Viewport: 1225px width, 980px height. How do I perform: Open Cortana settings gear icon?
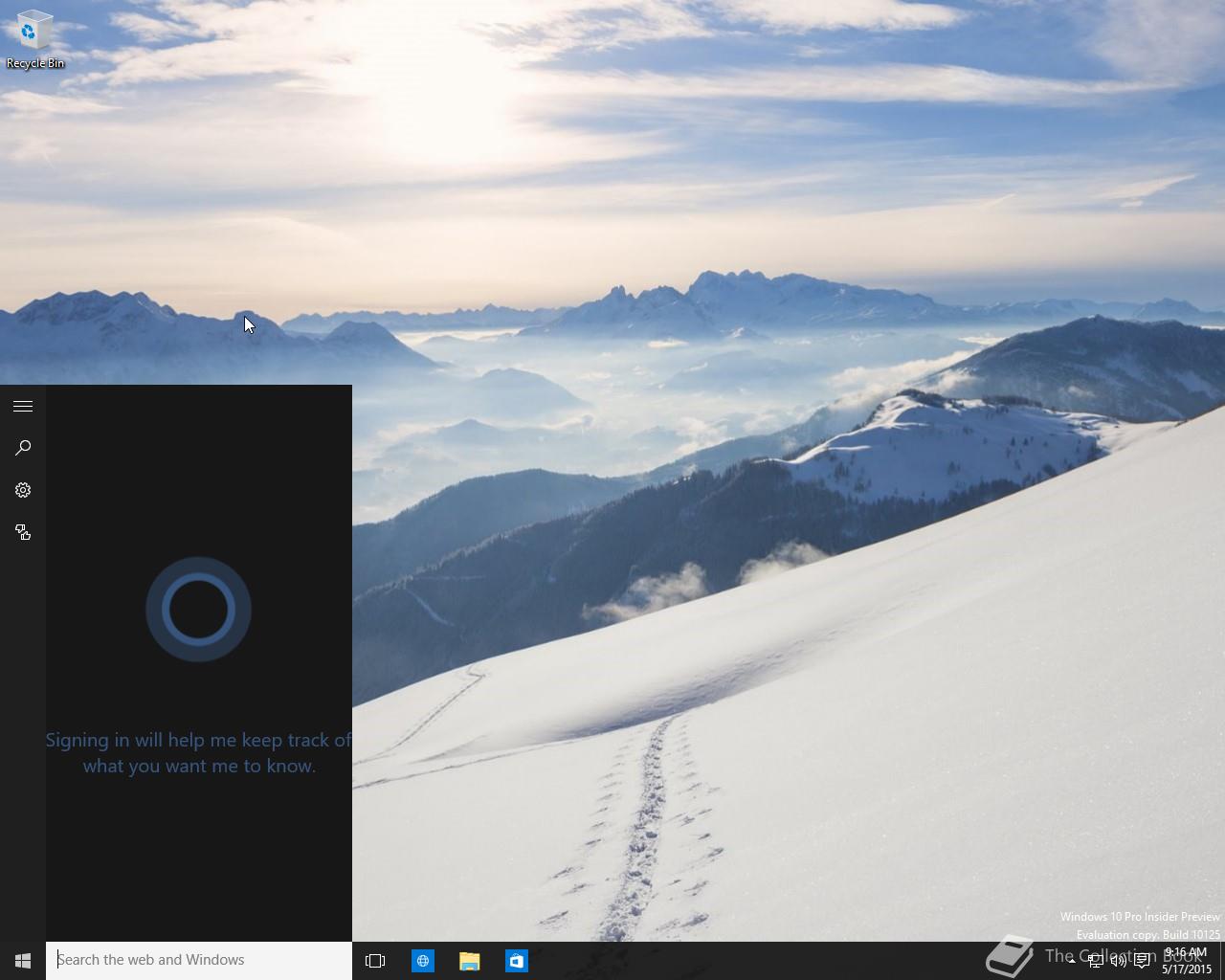[x=23, y=490]
